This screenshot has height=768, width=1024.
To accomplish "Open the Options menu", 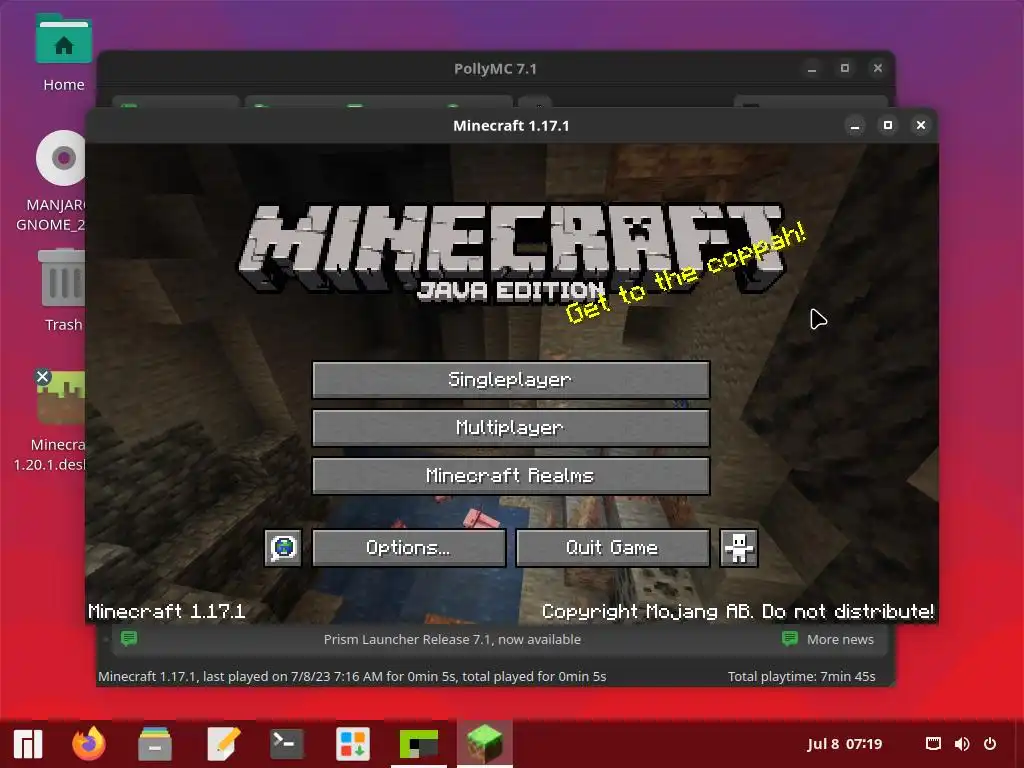I will point(409,547).
